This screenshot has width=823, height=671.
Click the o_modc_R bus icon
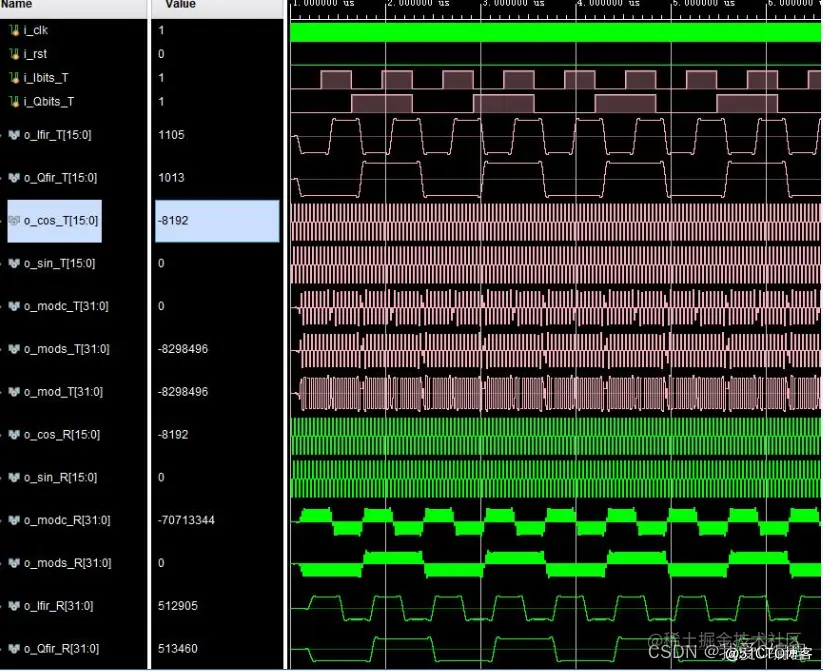(x=14, y=520)
